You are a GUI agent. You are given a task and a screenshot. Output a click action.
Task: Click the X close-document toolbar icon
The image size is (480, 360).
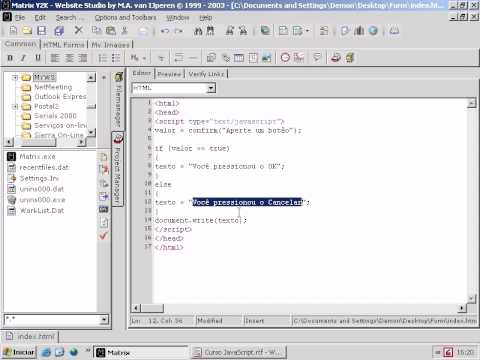78,31
